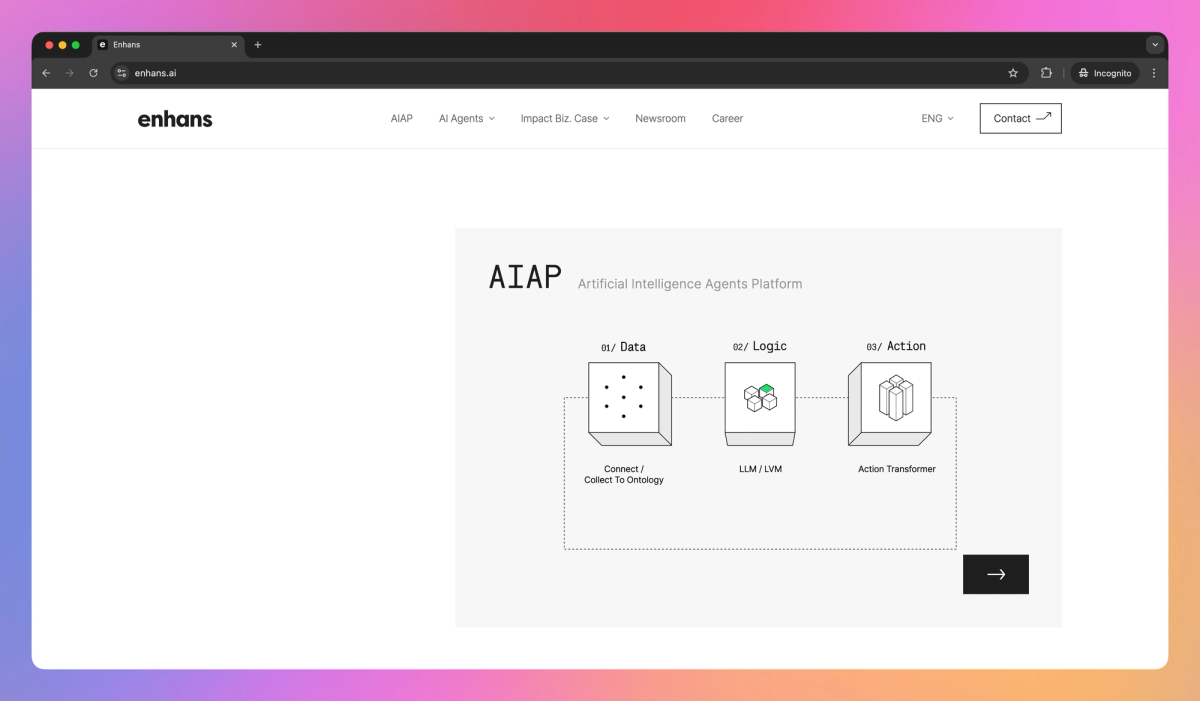Reload the page
This screenshot has width=1200, height=701.
click(x=93, y=73)
